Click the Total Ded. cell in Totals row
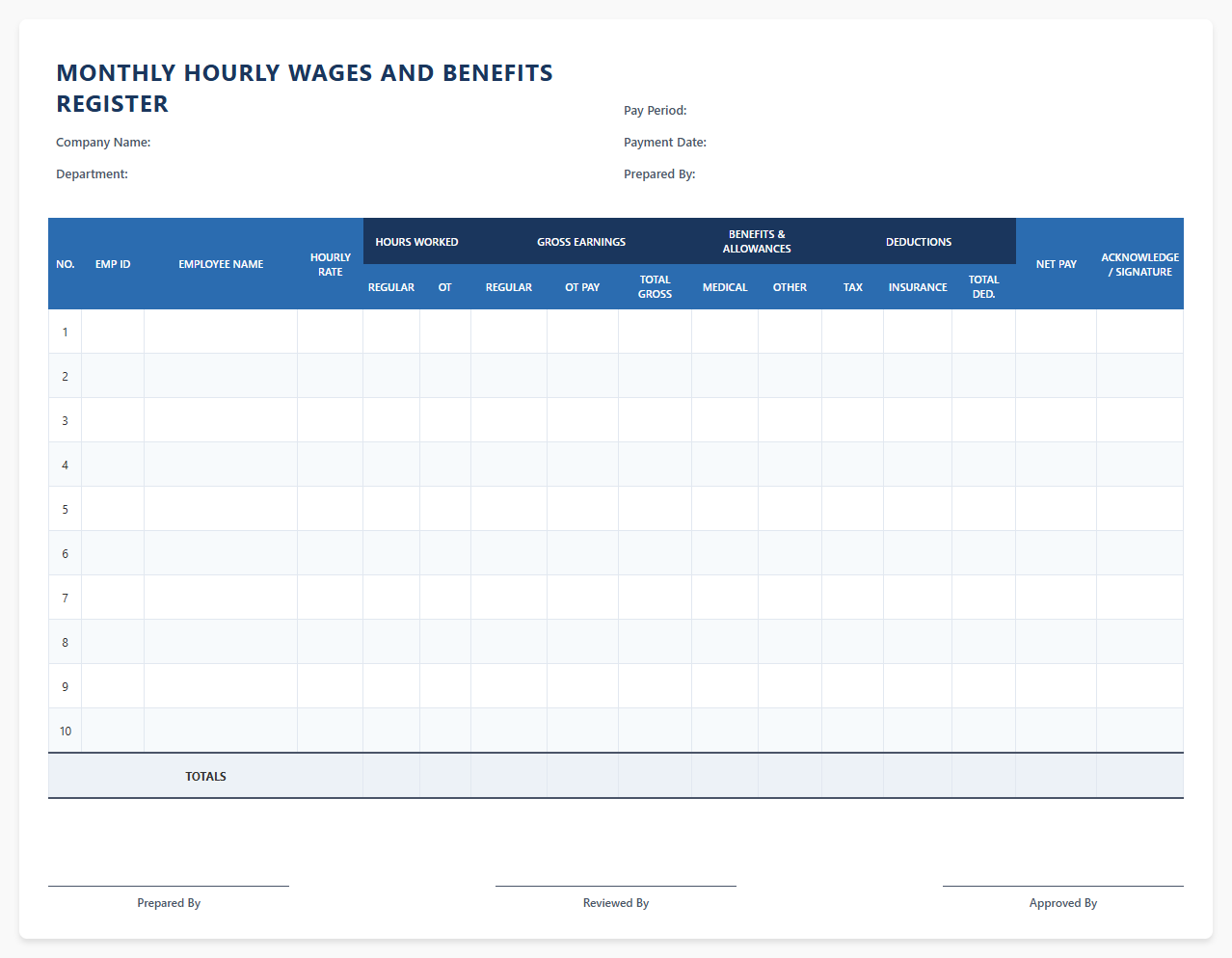Image resolution: width=1232 pixels, height=958 pixels. pyautogui.click(x=984, y=776)
